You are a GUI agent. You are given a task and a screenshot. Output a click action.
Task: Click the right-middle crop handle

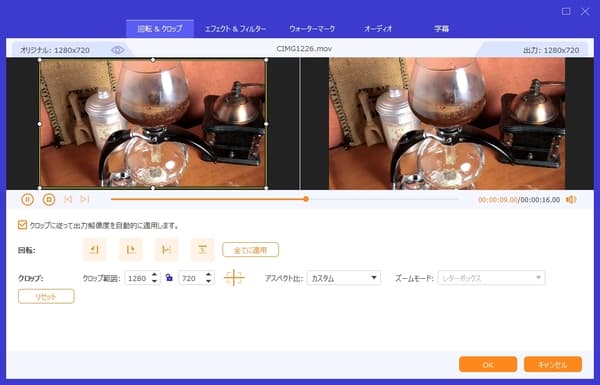coord(266,124)
